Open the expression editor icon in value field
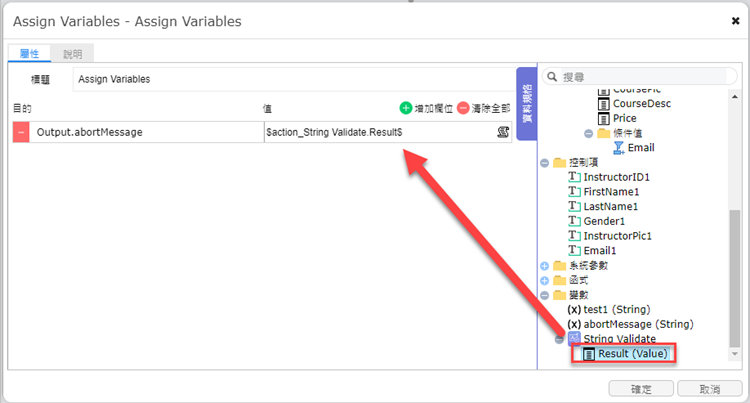This screenshot has height=403, width=750. point(503,132)
